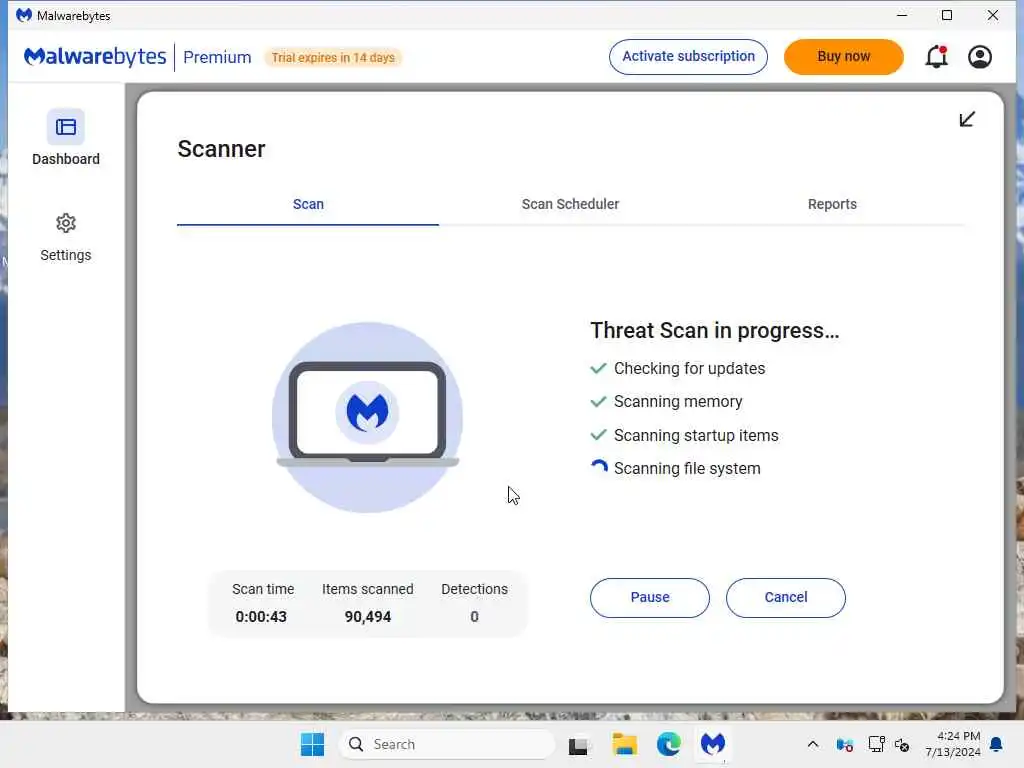Open clock showing 4:24 PM

(953, 744)
